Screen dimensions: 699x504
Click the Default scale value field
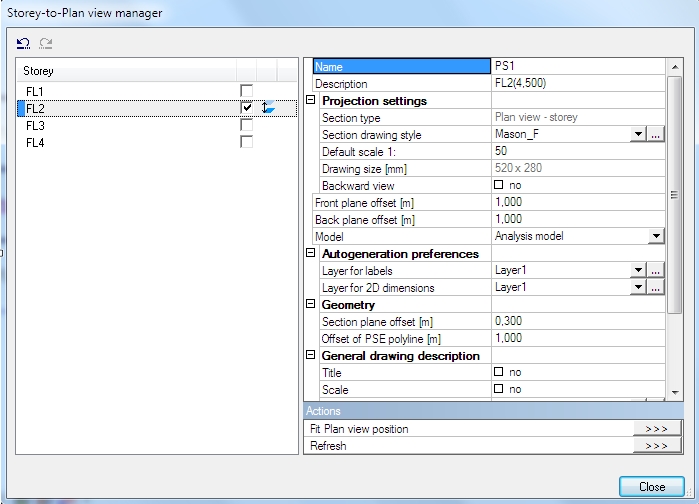575,151
